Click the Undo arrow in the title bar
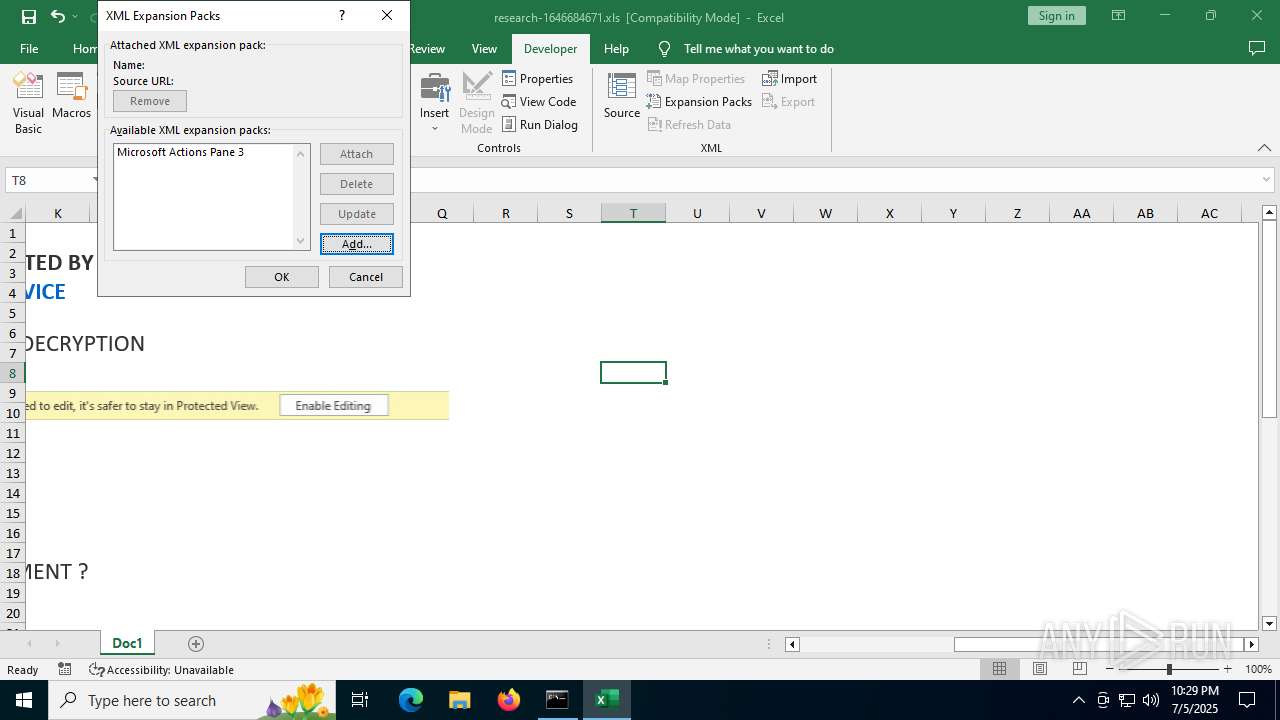Viewport: 1280px width, 720px height. coord(57,17)
